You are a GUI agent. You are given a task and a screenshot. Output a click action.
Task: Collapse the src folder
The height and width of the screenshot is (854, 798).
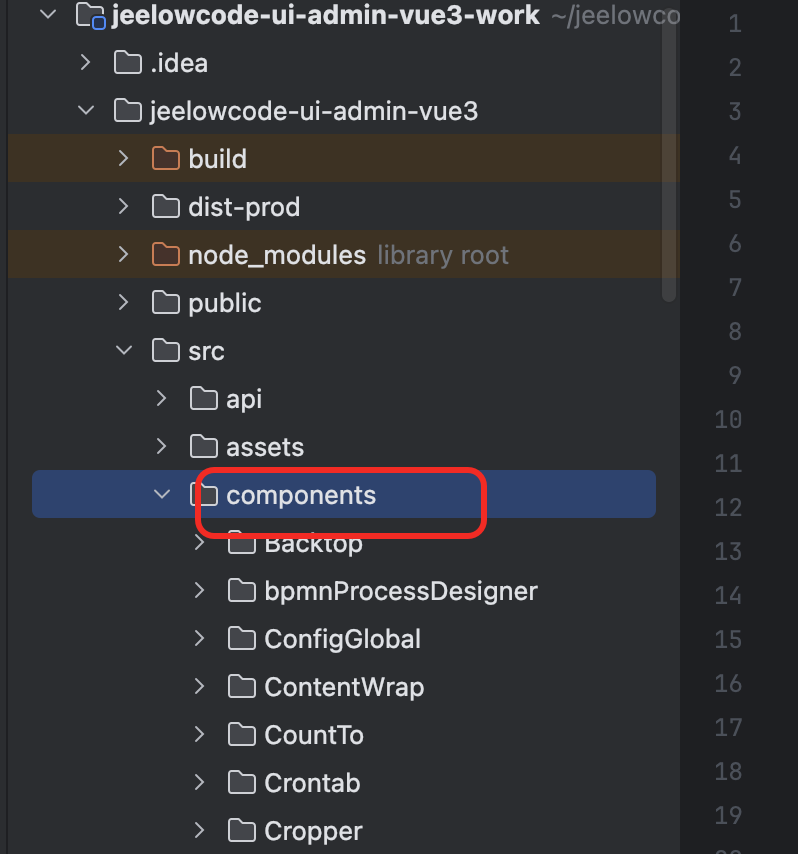(x=123, y=351)
